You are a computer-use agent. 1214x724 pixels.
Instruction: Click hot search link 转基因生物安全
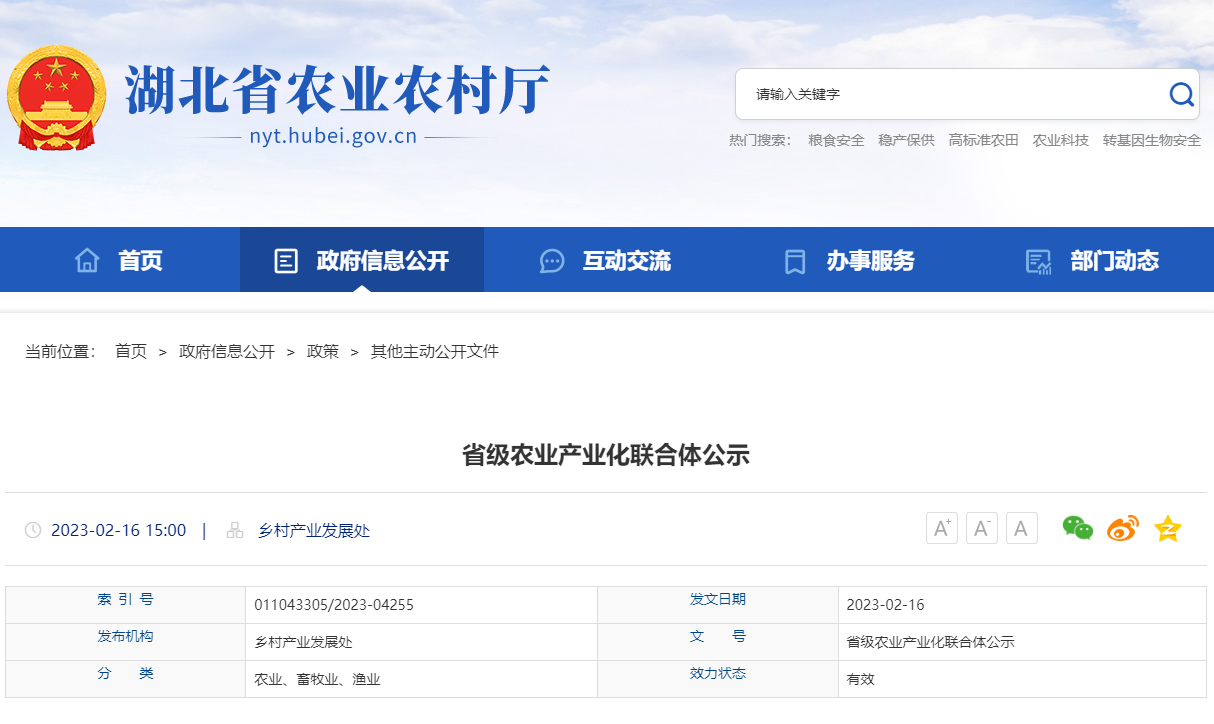(1151, 140)
